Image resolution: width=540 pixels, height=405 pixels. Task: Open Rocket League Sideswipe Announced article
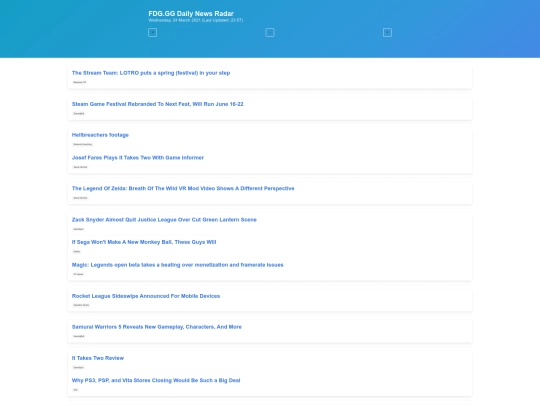146,296
